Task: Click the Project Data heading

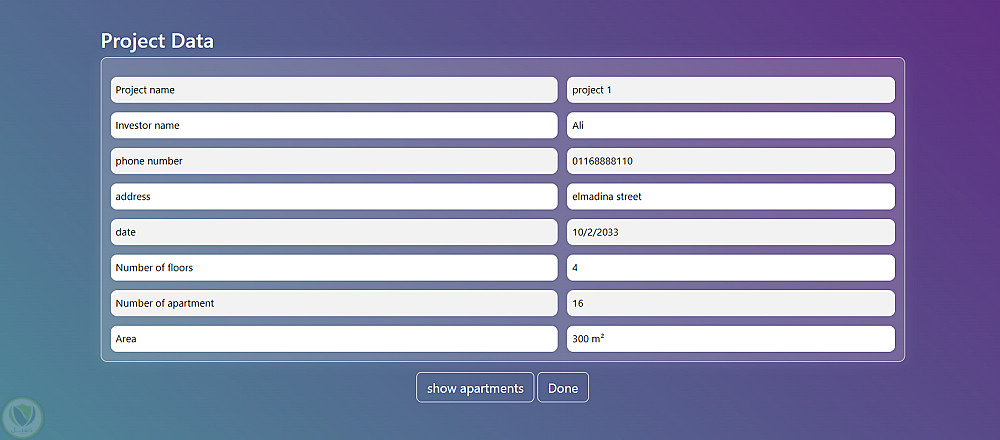Action: click(x=157, y=41)
